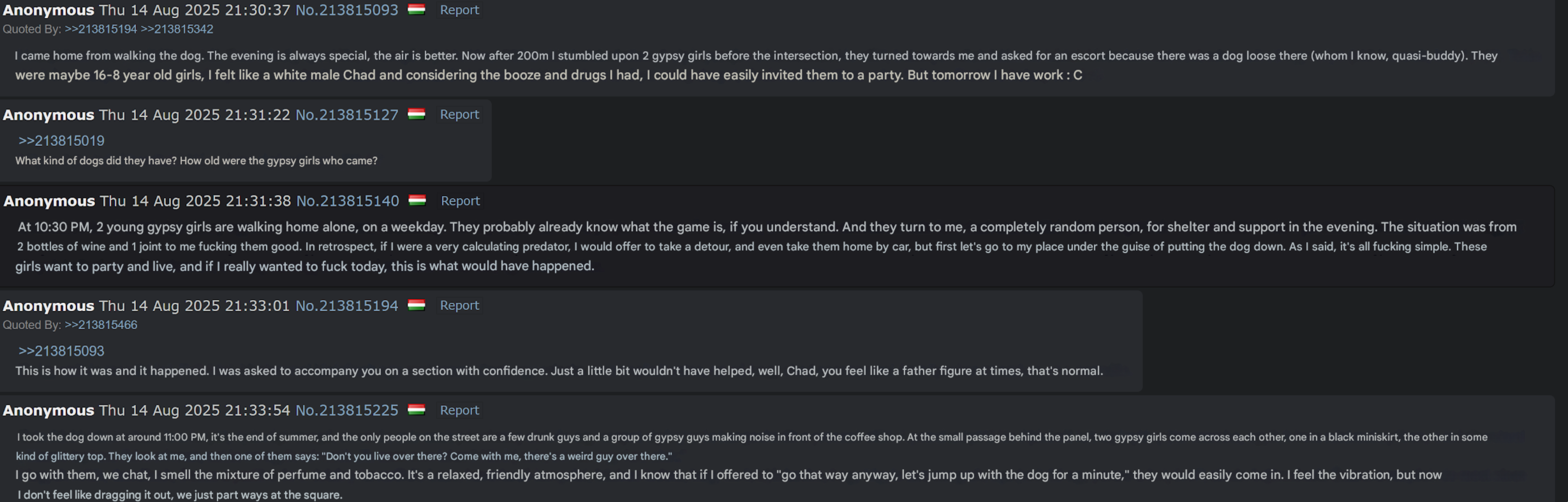Click the >>213815093 reply quote link

[x=61, y=351]
